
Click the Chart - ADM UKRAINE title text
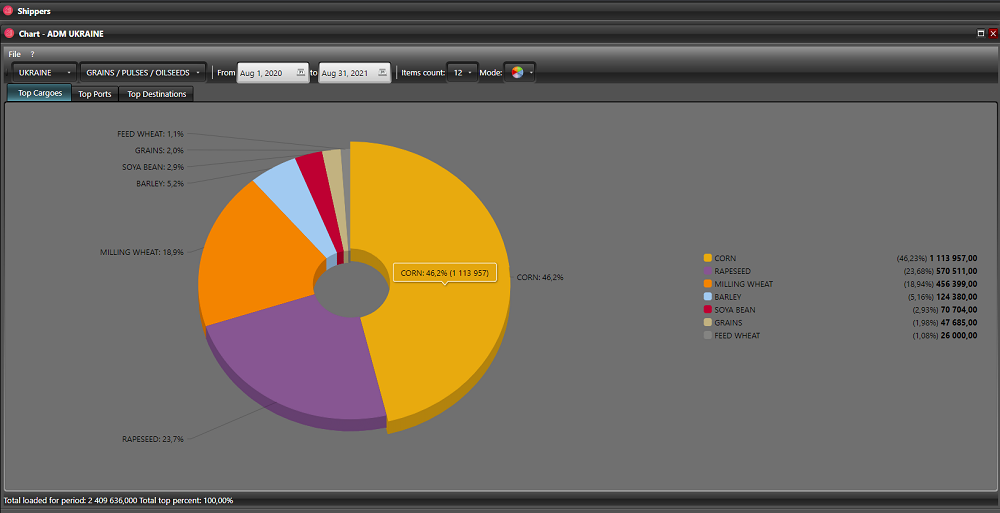point(61,34)
